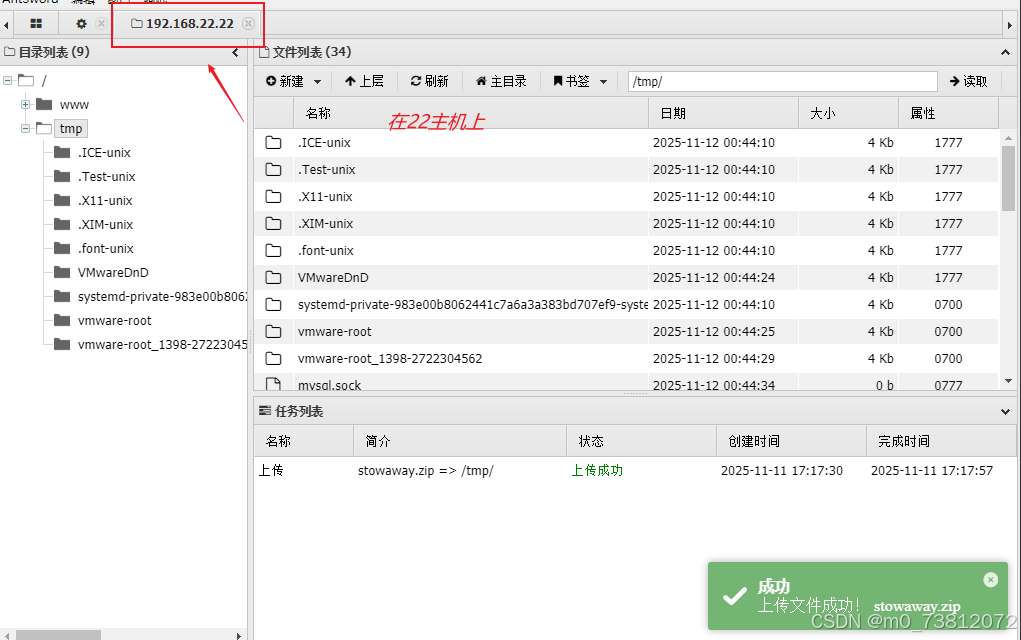Close the 成功 upload notification
The image size is (1021, 640).
click(x=990, y=579)
